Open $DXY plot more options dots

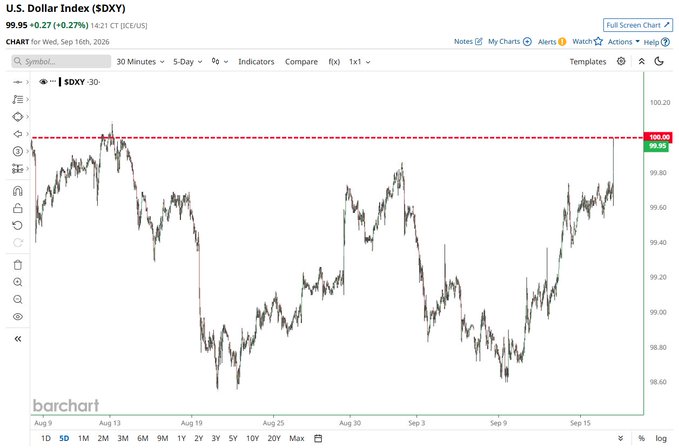tap(53, 81)
